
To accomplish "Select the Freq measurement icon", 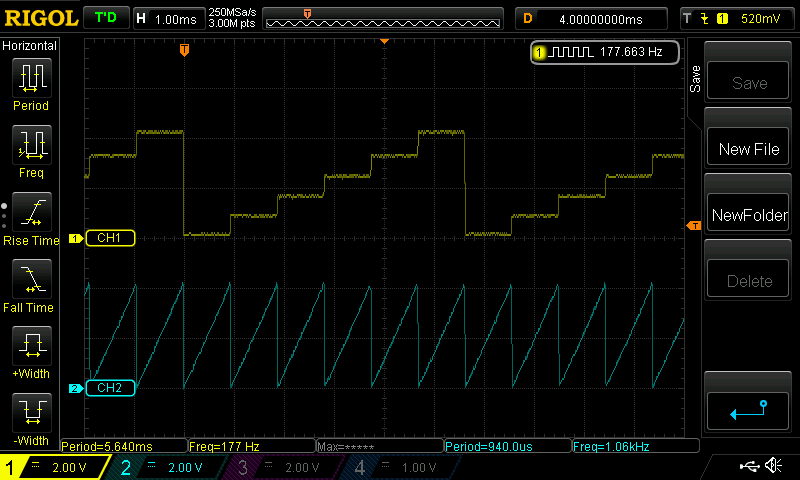I will 31,146.
